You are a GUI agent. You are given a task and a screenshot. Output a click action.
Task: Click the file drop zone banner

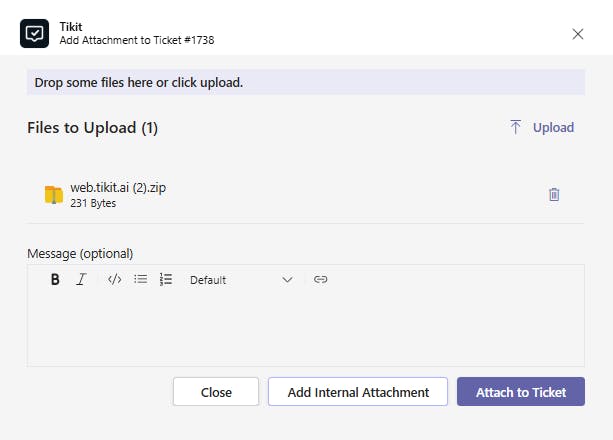305,82
